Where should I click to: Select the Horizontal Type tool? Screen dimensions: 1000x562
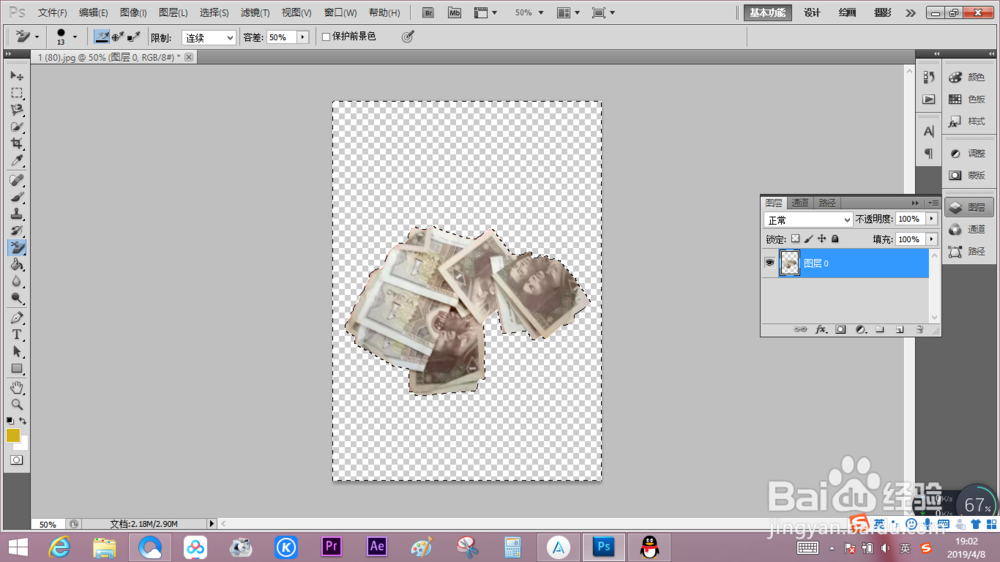[x=17, y=335]
